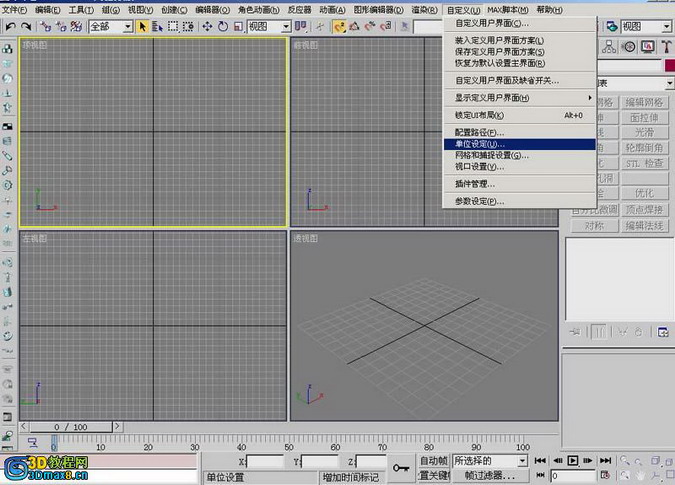Open the 全部 selection filter dropdown
The width and height of the screenshot is (675, 485).
[x=111, y=27]
